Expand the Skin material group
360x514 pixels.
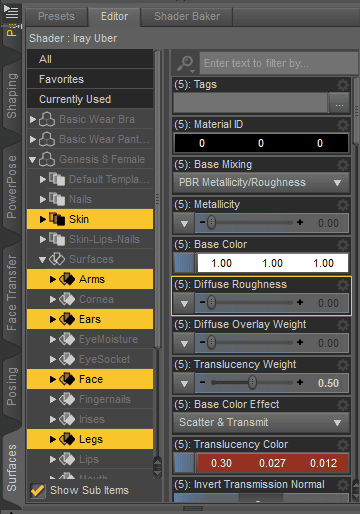tap(43, 219)
